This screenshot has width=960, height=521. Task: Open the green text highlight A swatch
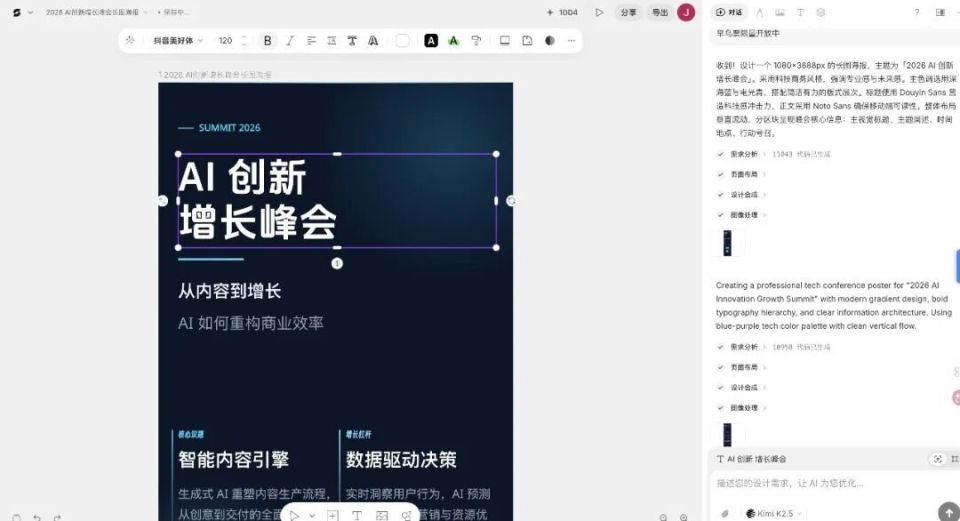point(453,40)
